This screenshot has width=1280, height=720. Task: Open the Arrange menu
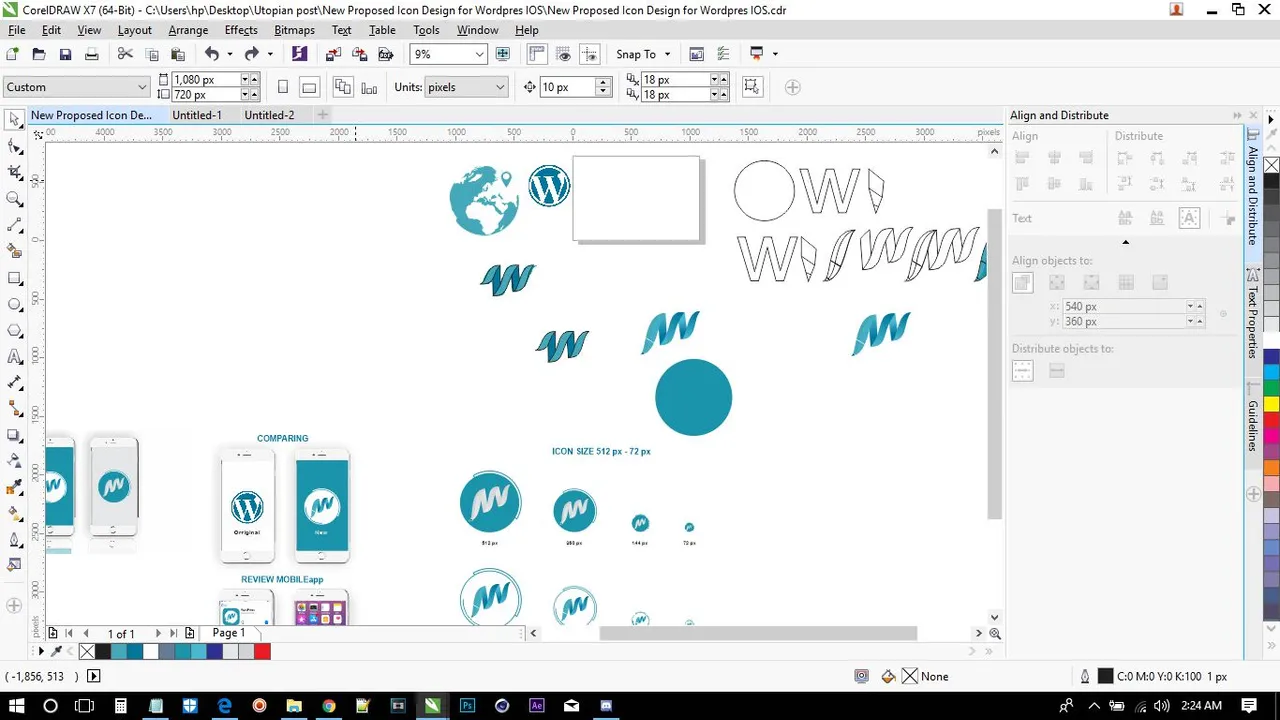point(188,30)
